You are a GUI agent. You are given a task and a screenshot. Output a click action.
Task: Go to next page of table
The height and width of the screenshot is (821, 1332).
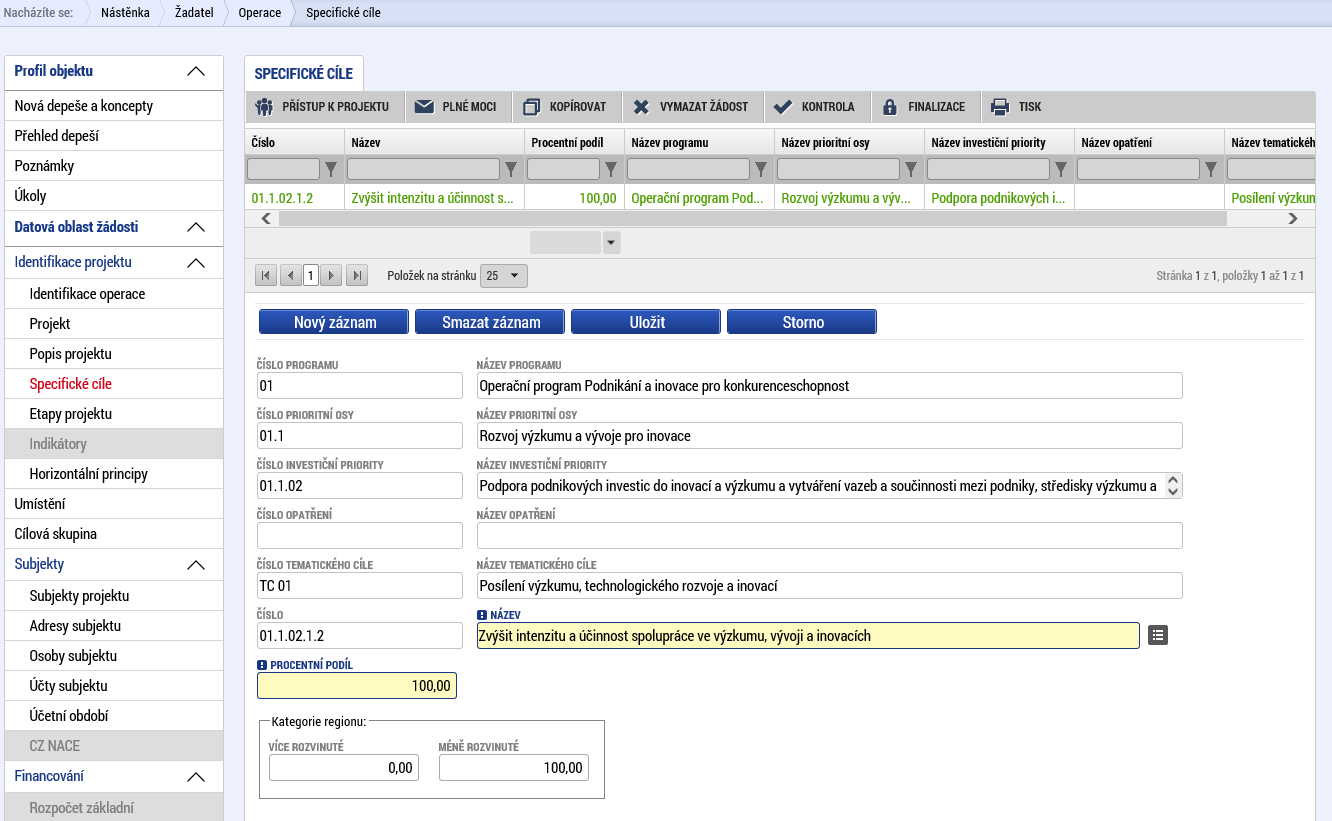pyautogui.click(x=331, y=275)
